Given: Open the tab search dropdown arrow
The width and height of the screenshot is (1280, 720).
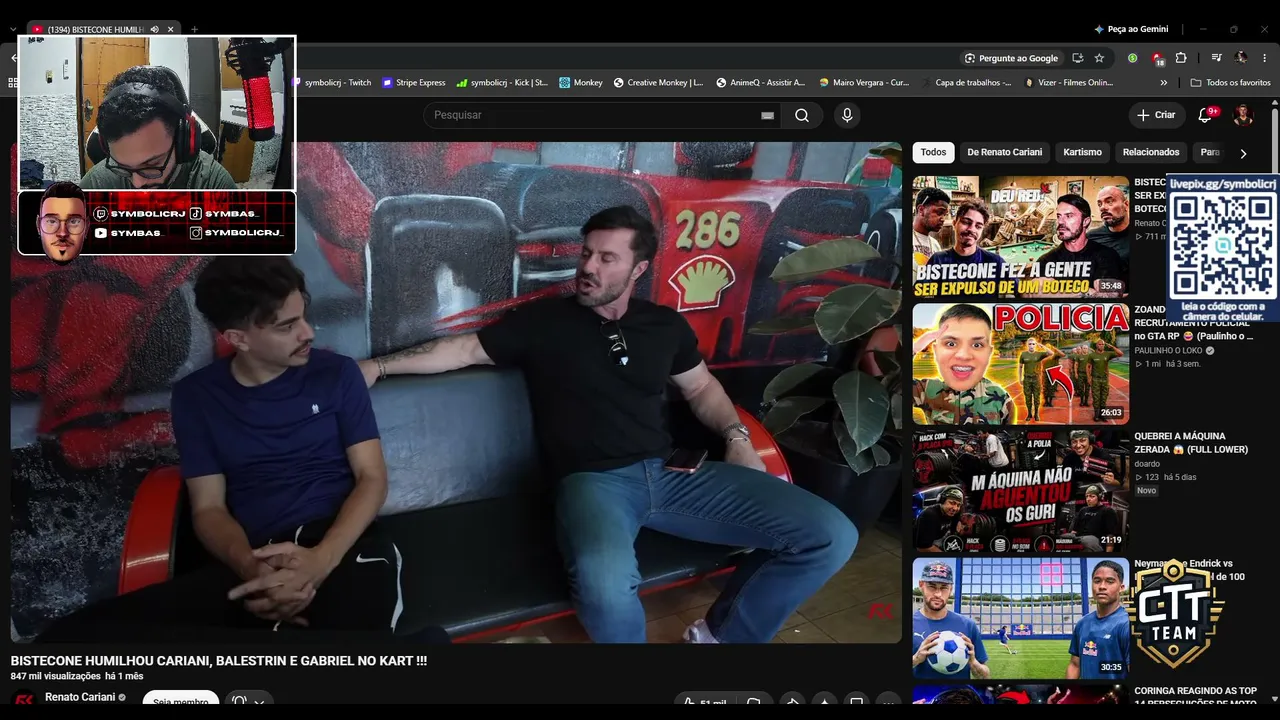Looking at the screenshot, I should point(13,30).
